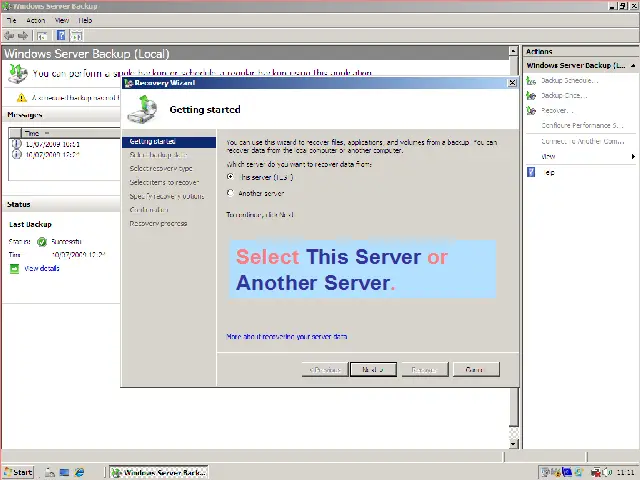Click the Server Manager quick launch icon
Image resolution: width=640 pixels, height=480 pixels.
tap(50, 472)
